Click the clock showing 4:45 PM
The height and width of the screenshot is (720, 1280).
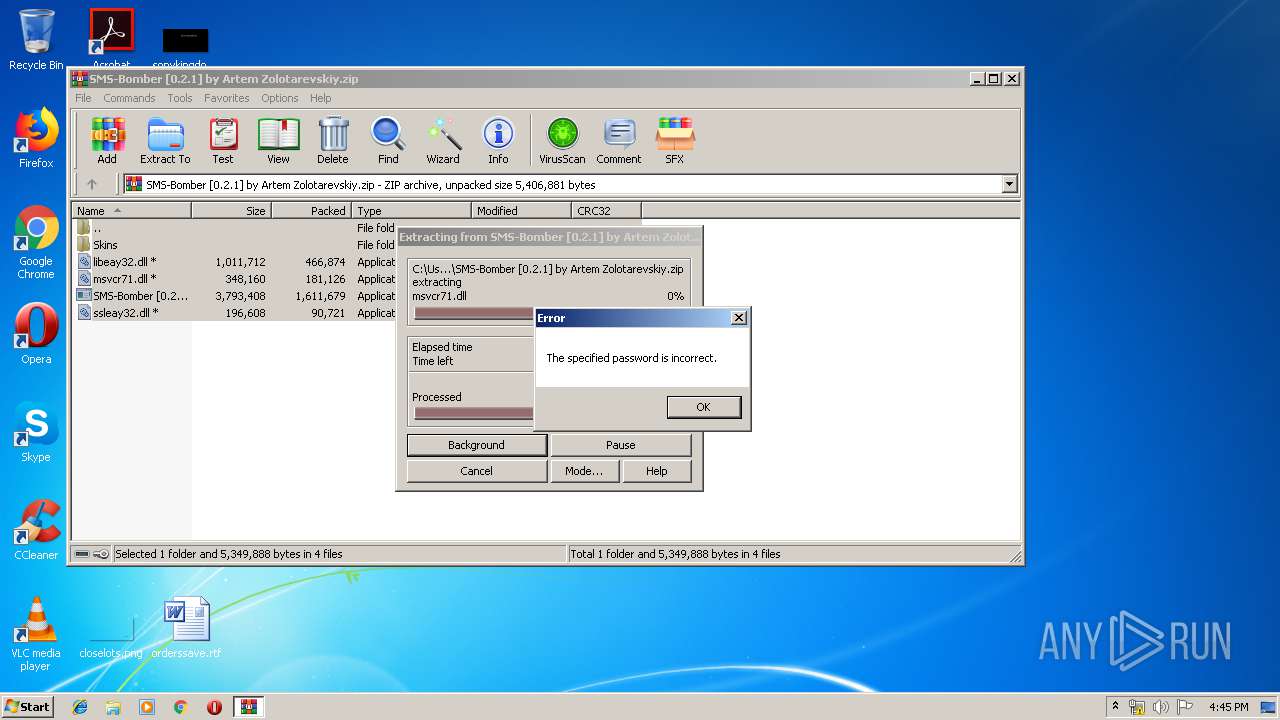1228,707
